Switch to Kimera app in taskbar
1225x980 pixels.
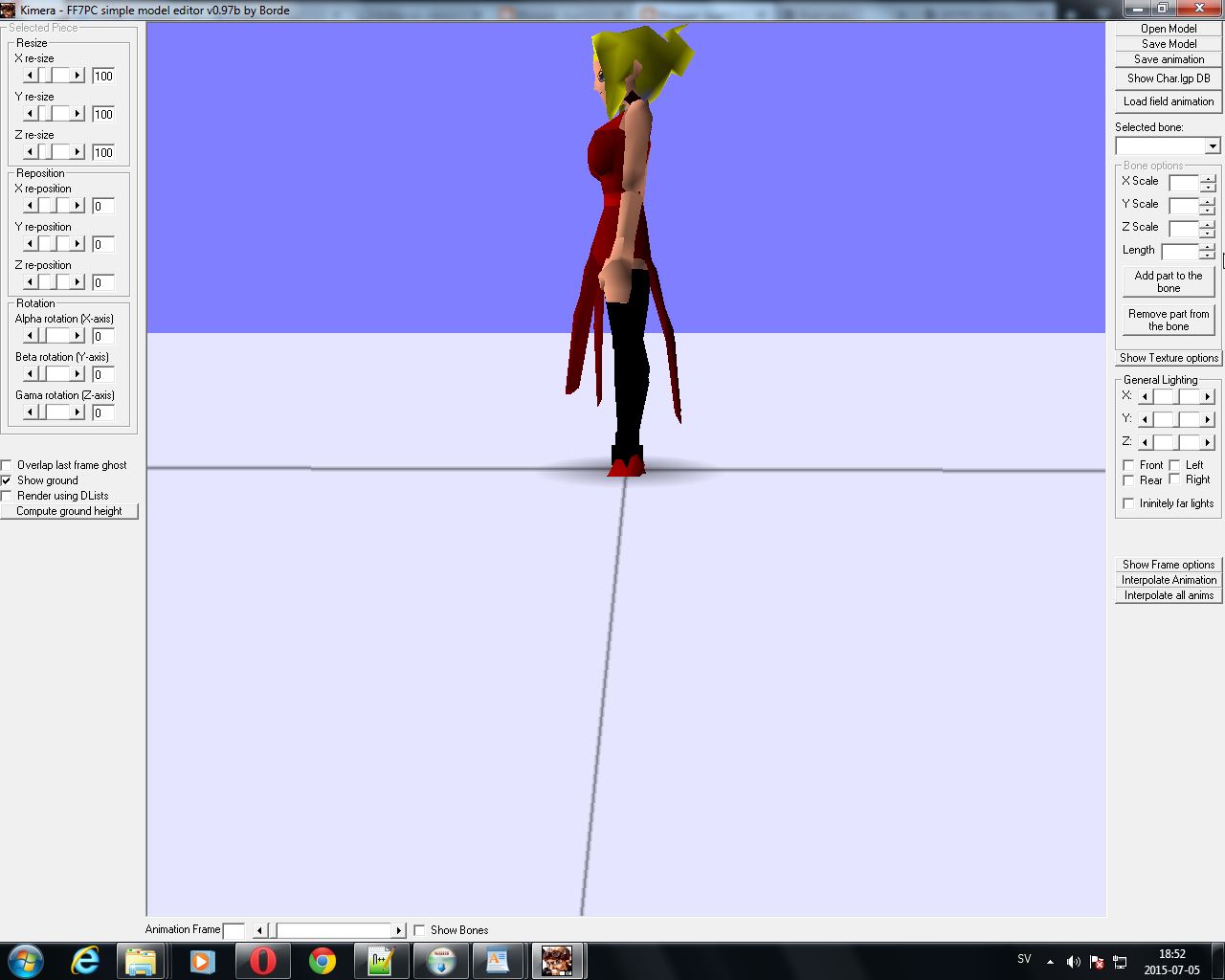(x=557, y=960)
